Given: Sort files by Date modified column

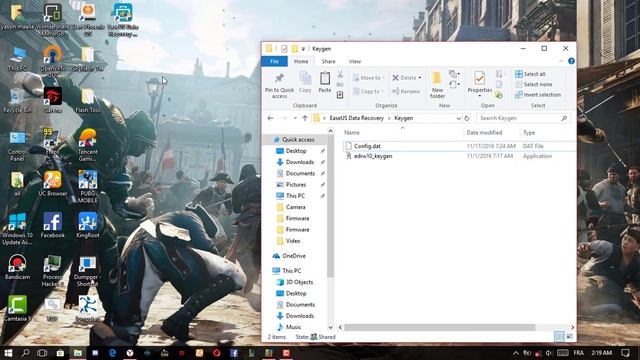Looking at the screenshot, I should [484, 133].
